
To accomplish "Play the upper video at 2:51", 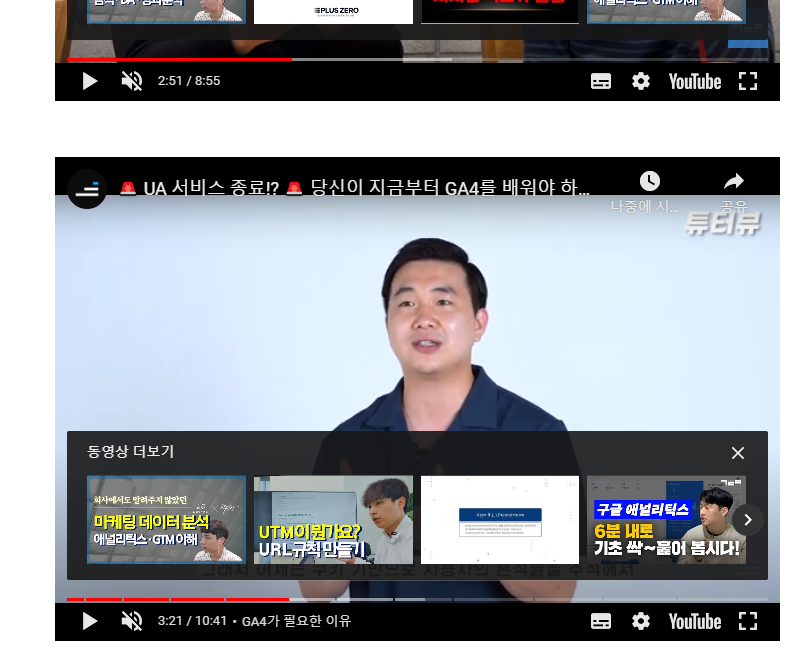I will point(89,81).
